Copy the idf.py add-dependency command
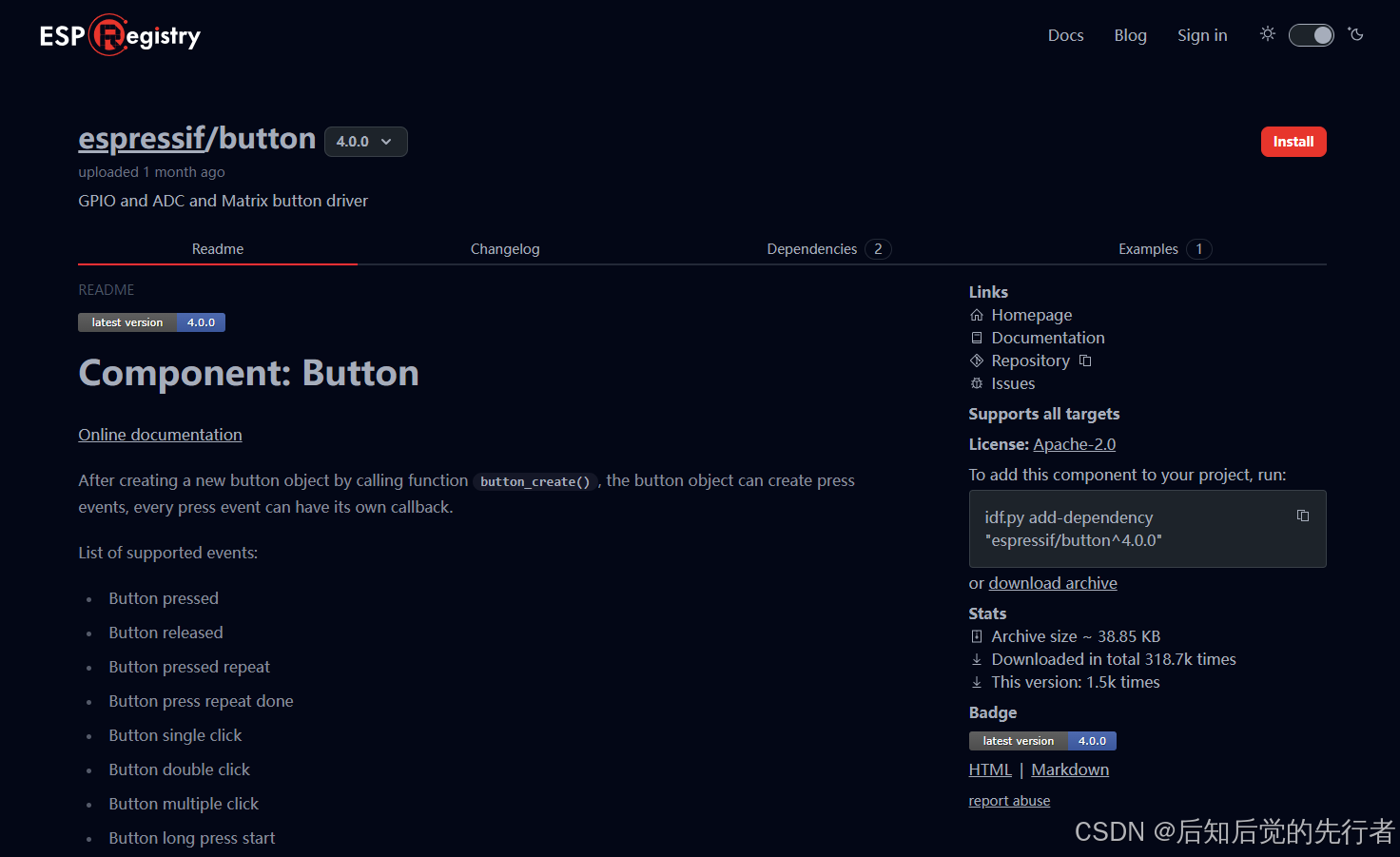The height and width of the screenshot is (857, 1400). 1303,516
